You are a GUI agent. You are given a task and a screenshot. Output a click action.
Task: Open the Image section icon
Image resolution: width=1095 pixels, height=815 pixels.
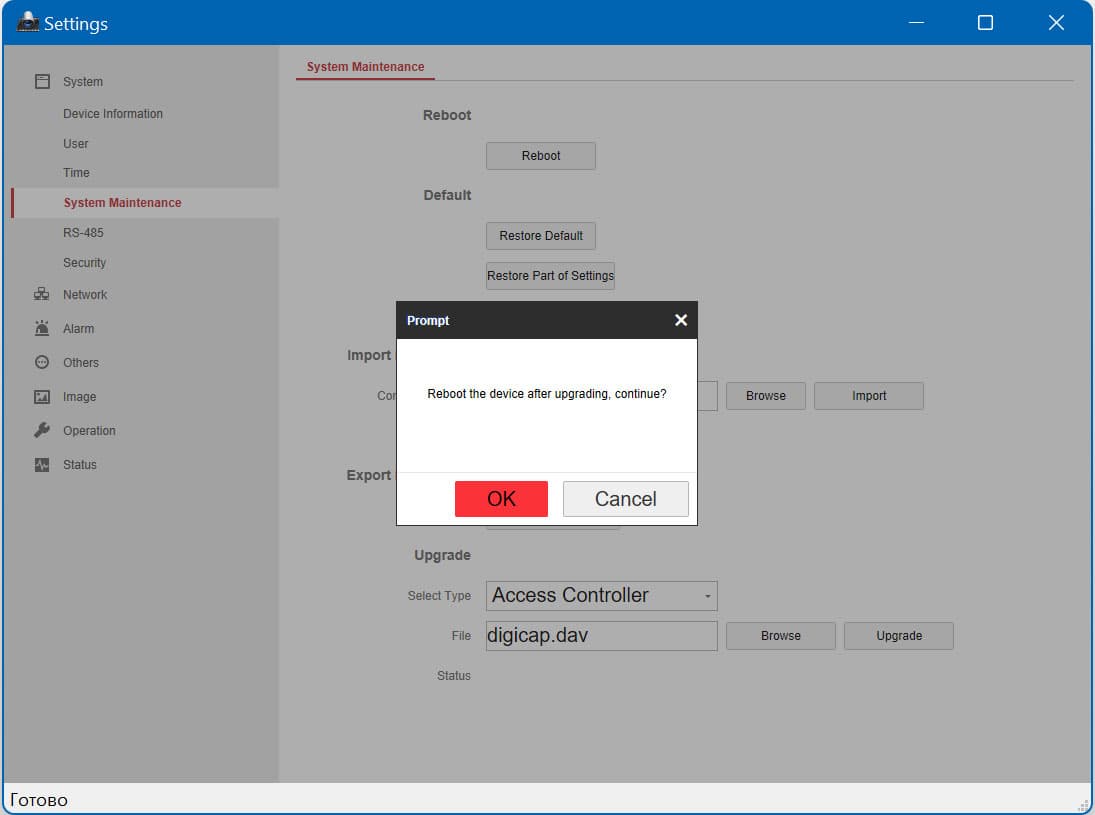[x=42, y=397]
